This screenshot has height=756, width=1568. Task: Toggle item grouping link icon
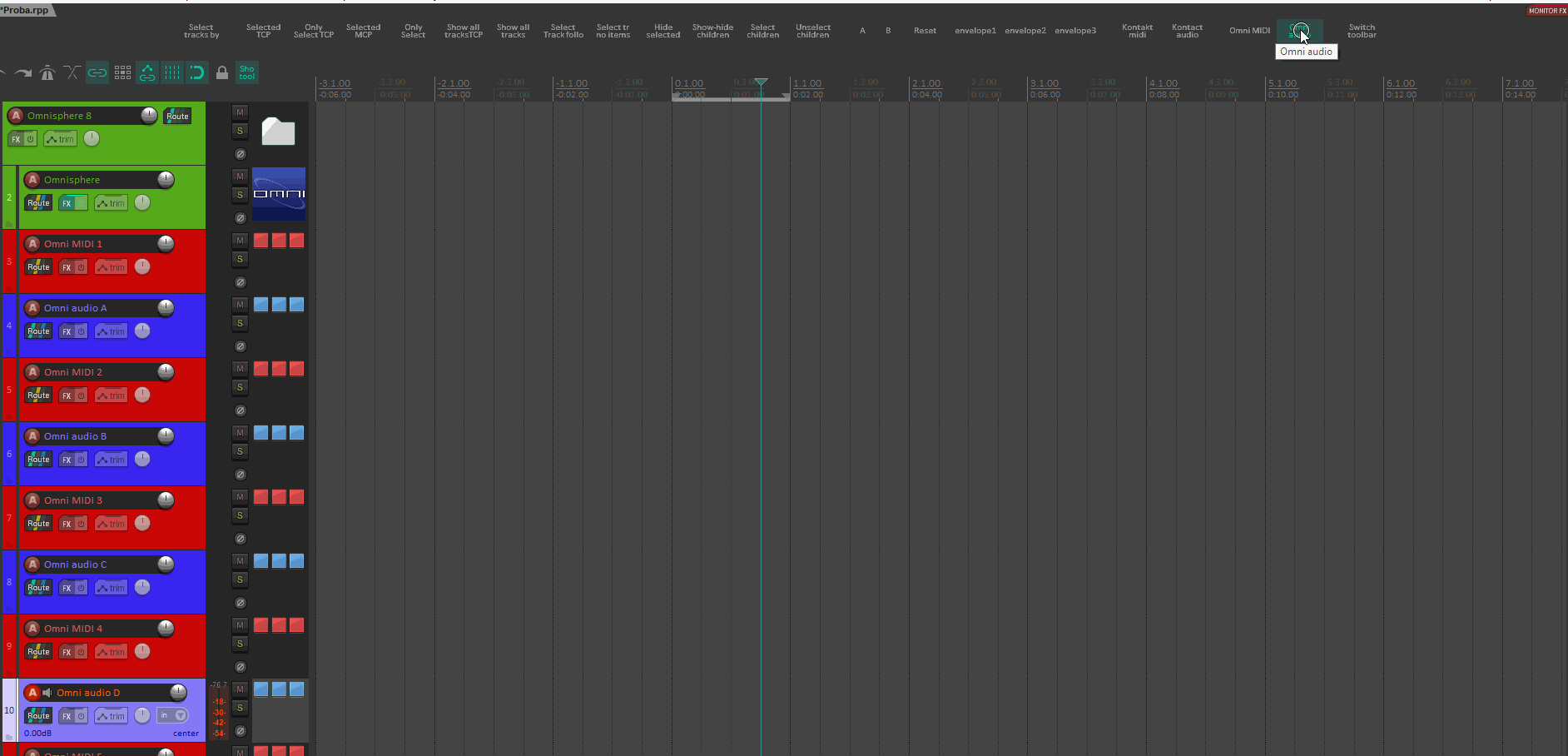pos(97,73)
